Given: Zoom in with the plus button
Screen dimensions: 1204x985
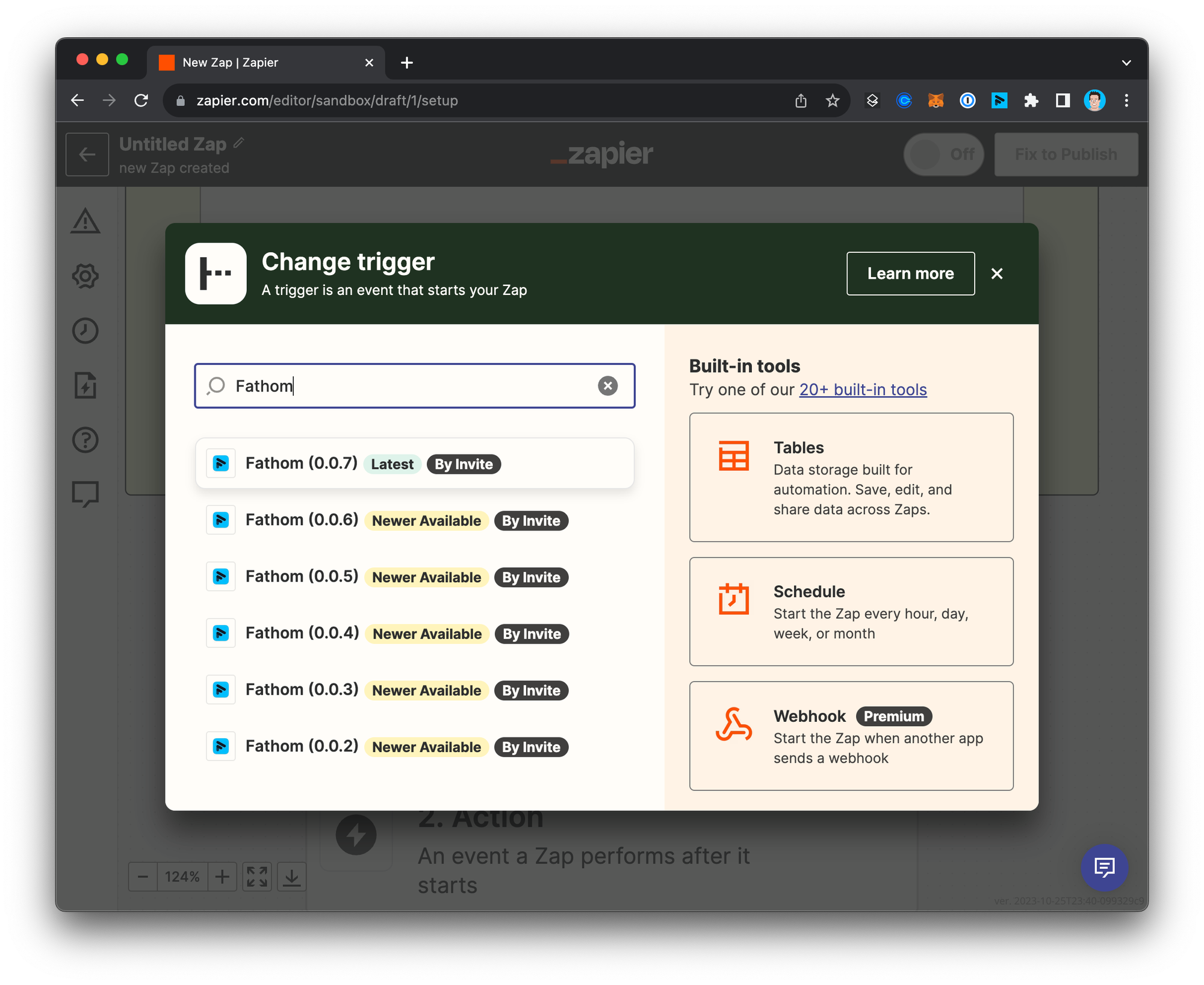Looking at the screenshot, I should (222, 877).
